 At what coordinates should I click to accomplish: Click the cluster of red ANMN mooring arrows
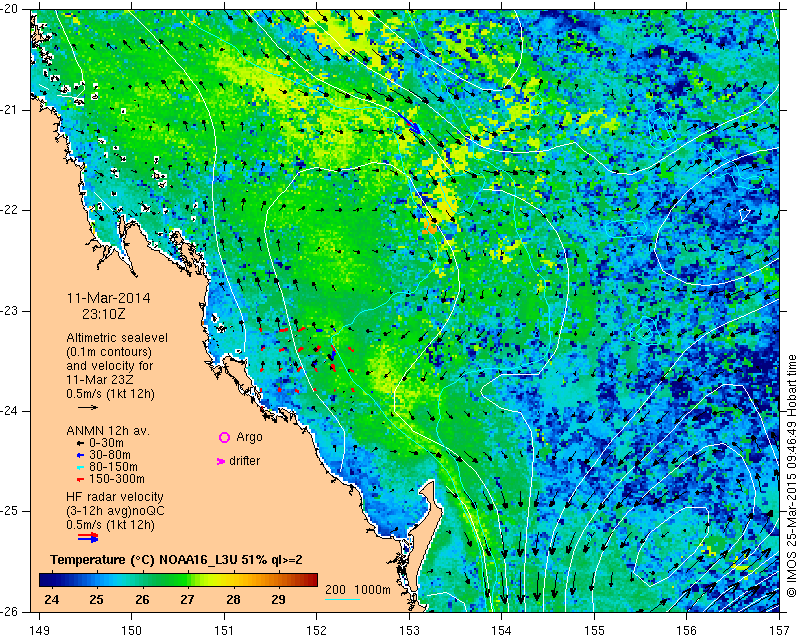[306, 359]
